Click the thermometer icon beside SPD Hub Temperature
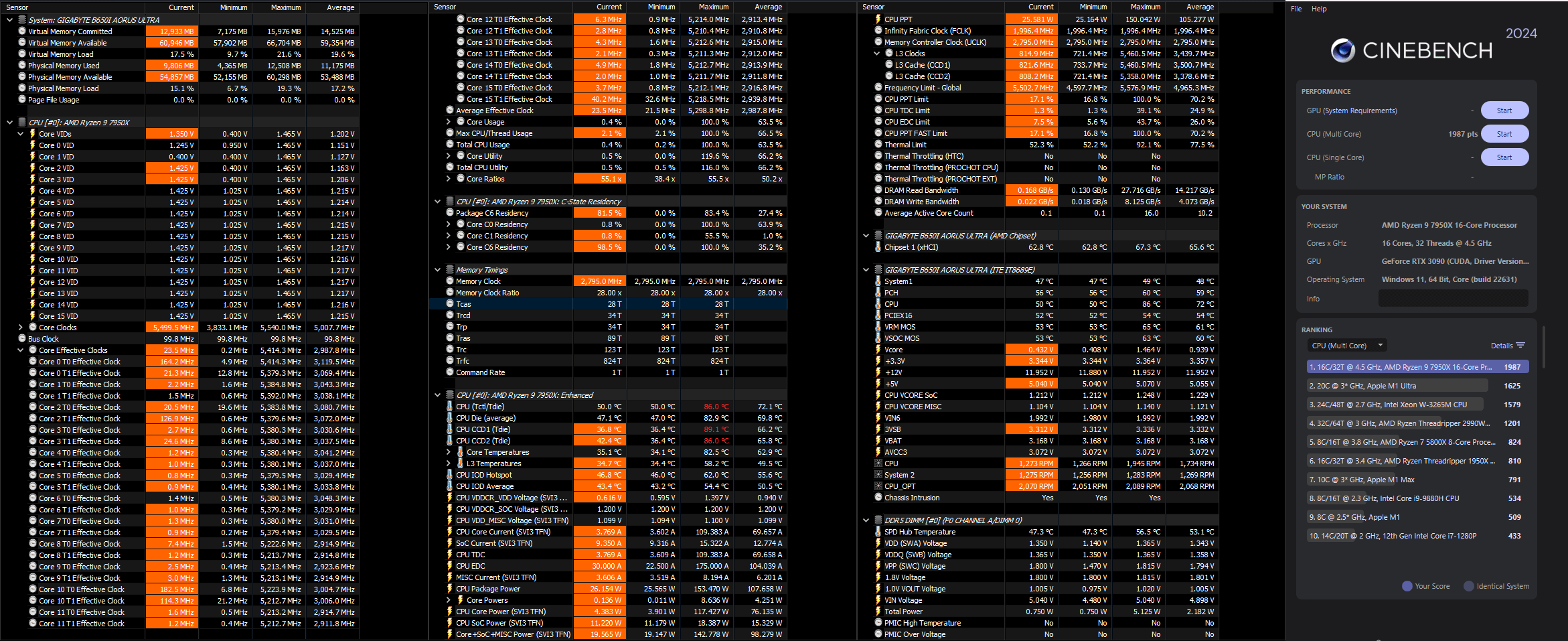1568x641 pixels. (878, 531)
